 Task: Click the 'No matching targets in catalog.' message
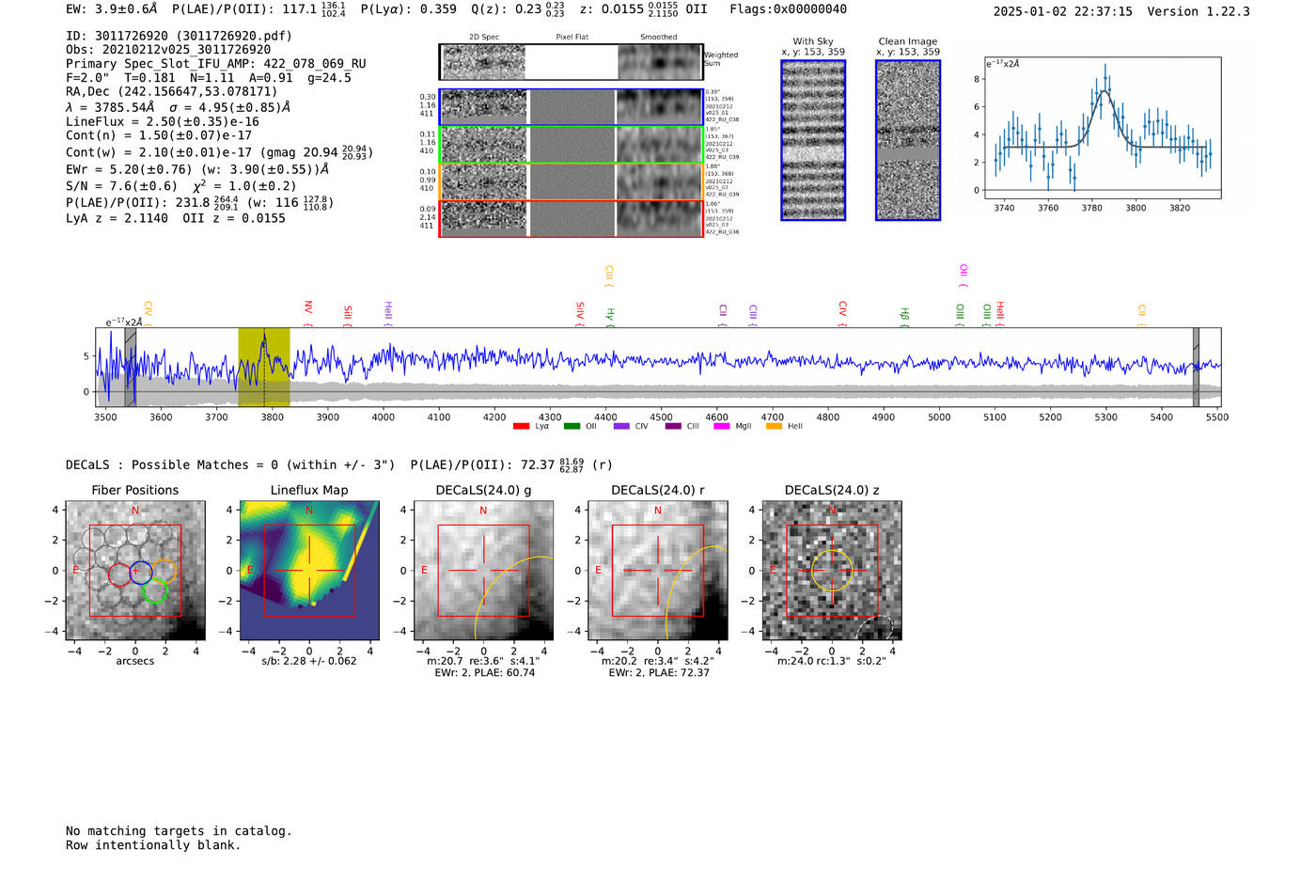tap(179, 831)
